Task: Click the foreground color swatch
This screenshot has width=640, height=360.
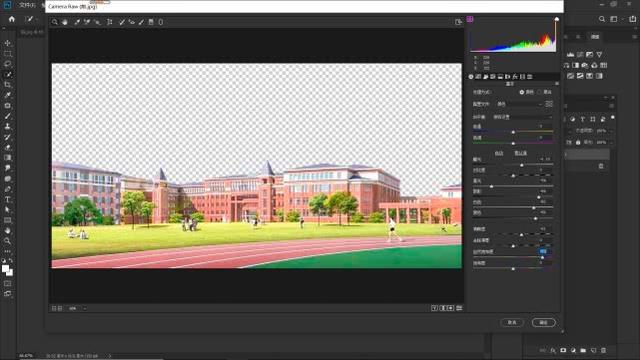Action: 5,269
